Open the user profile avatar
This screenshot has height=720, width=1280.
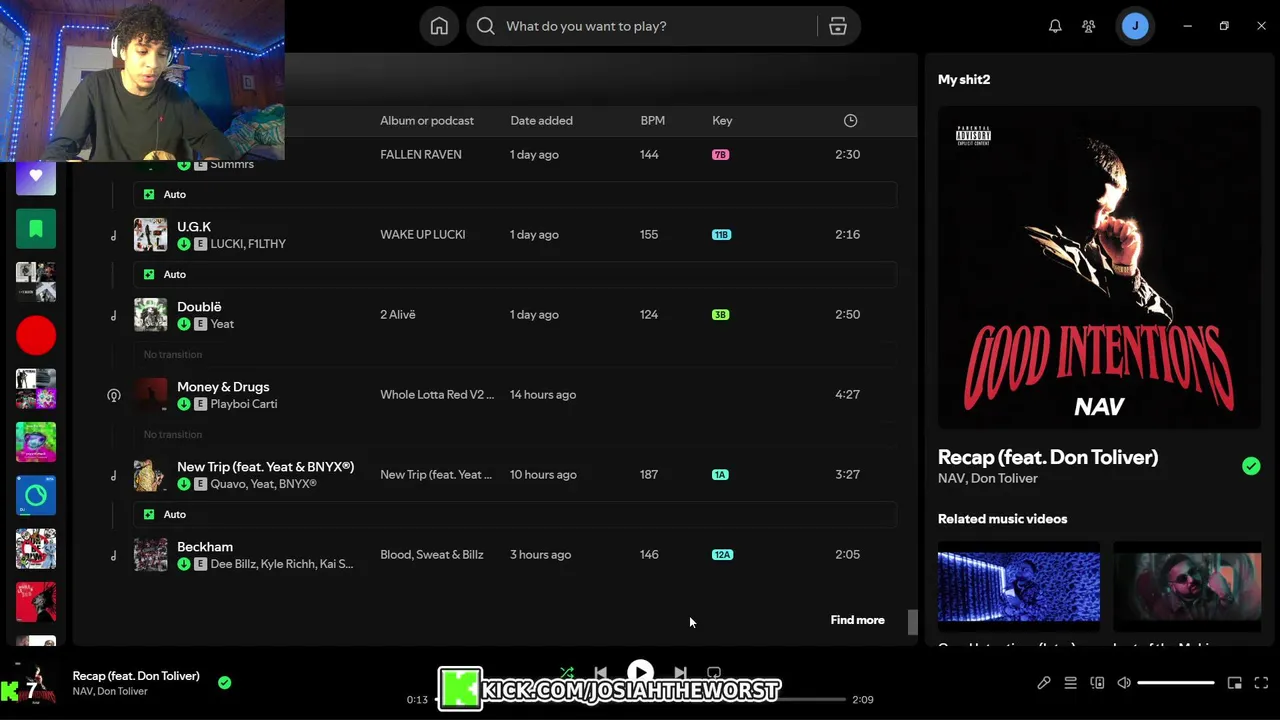point(1135,26)
